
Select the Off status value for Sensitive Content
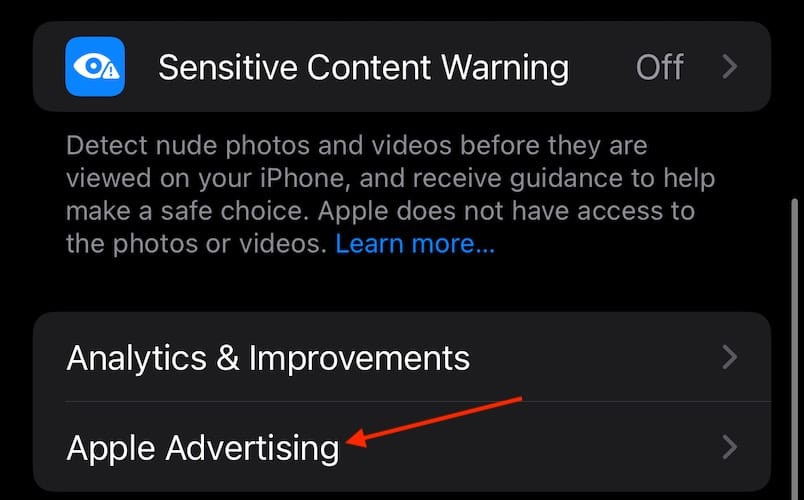pos(659,67)
